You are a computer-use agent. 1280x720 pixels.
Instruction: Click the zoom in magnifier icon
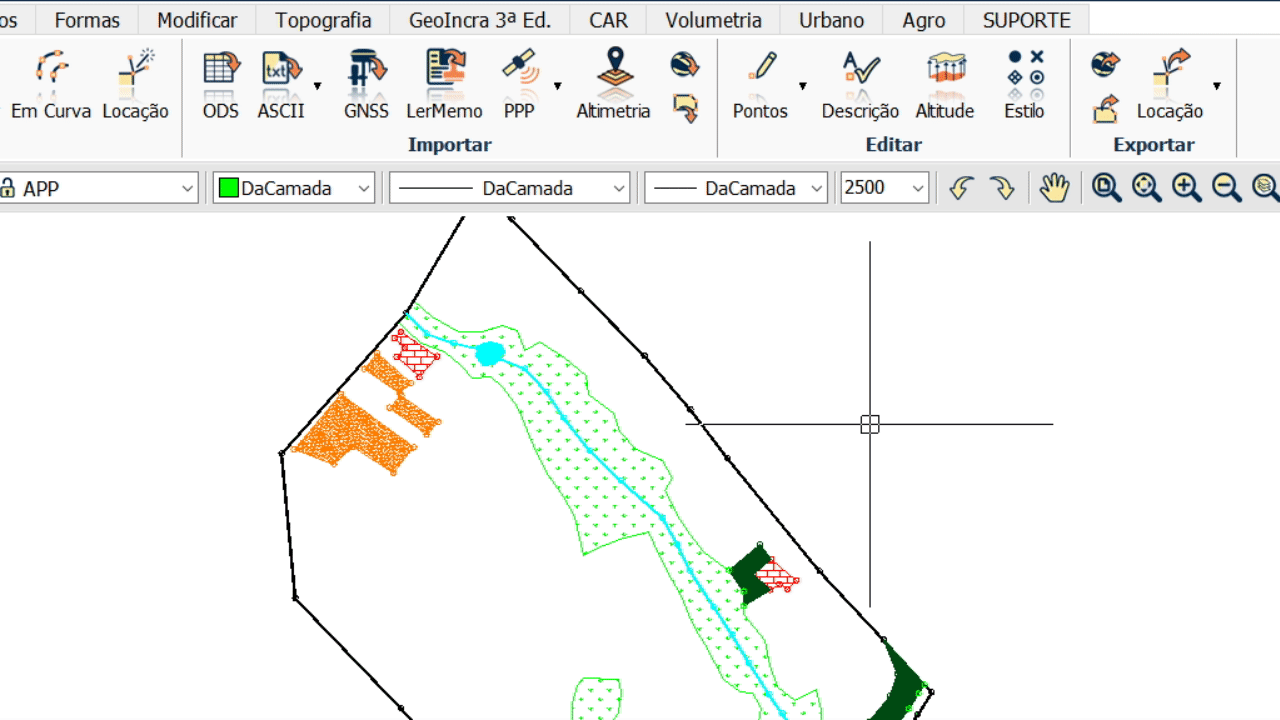tap(1186, 188)
